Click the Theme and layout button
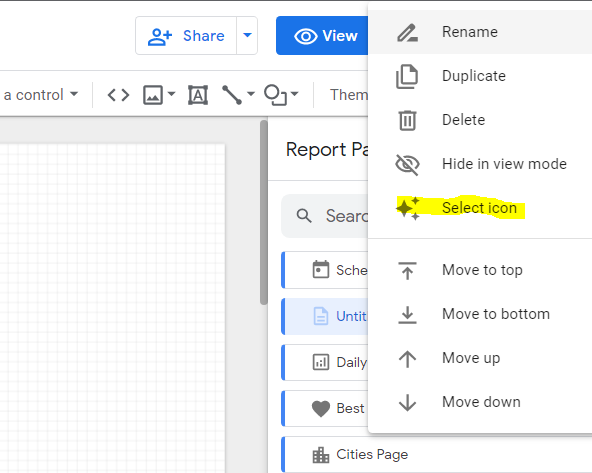 [348, 95]
